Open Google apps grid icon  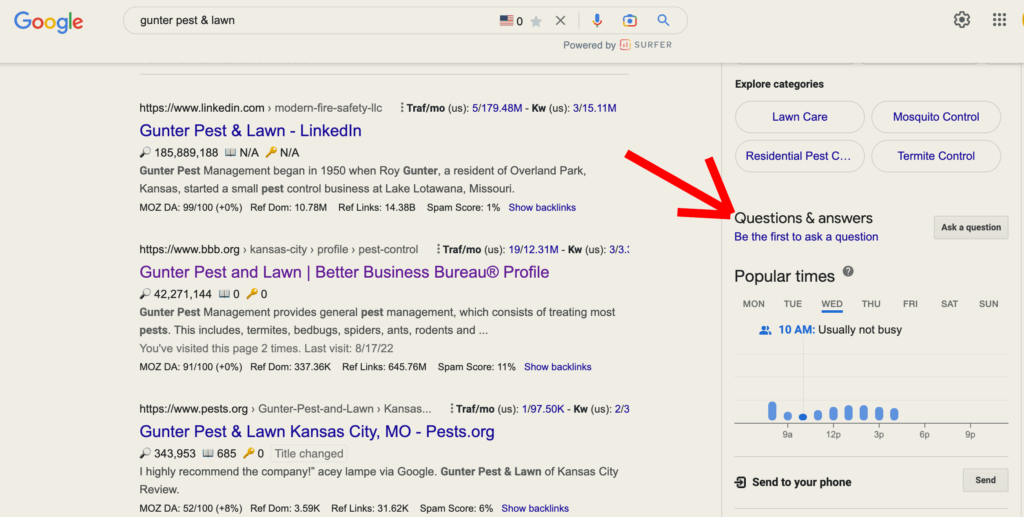pyautogui.click(x=999, y=20)
